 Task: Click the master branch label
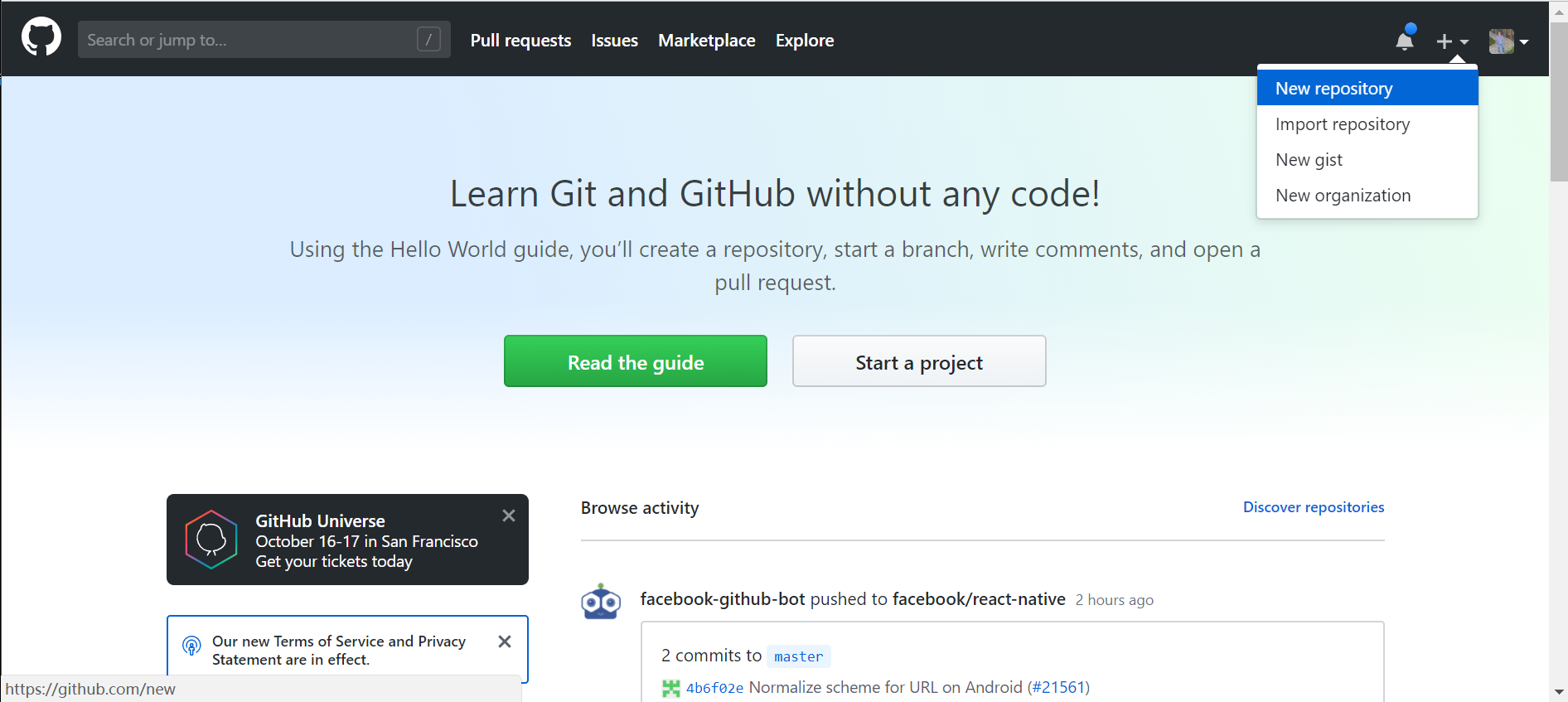pyautogui.click(x=799, y=656)
